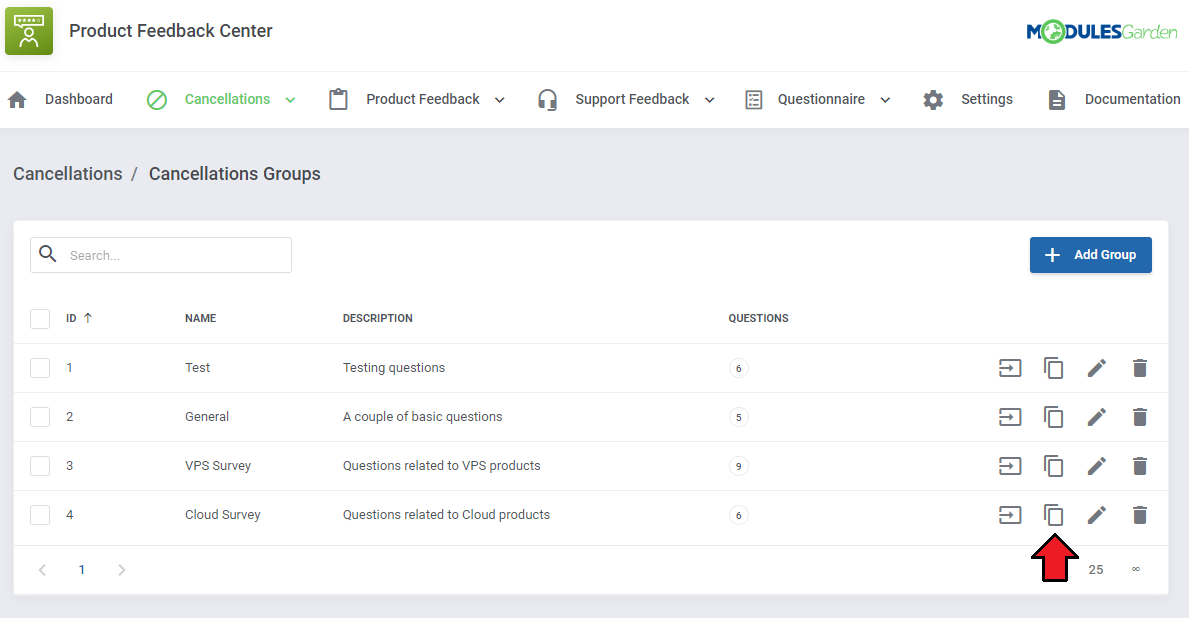Click 'A couple of basic questions' cell
Image resolution: width=1189 pixels, height=618 pixels.
(422, 417)
